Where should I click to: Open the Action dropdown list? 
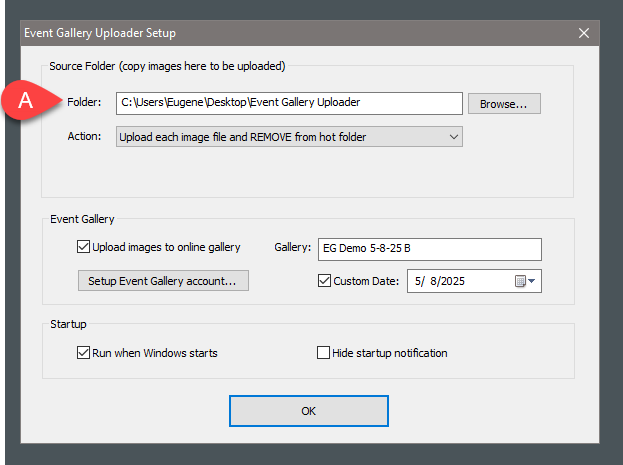289,137
